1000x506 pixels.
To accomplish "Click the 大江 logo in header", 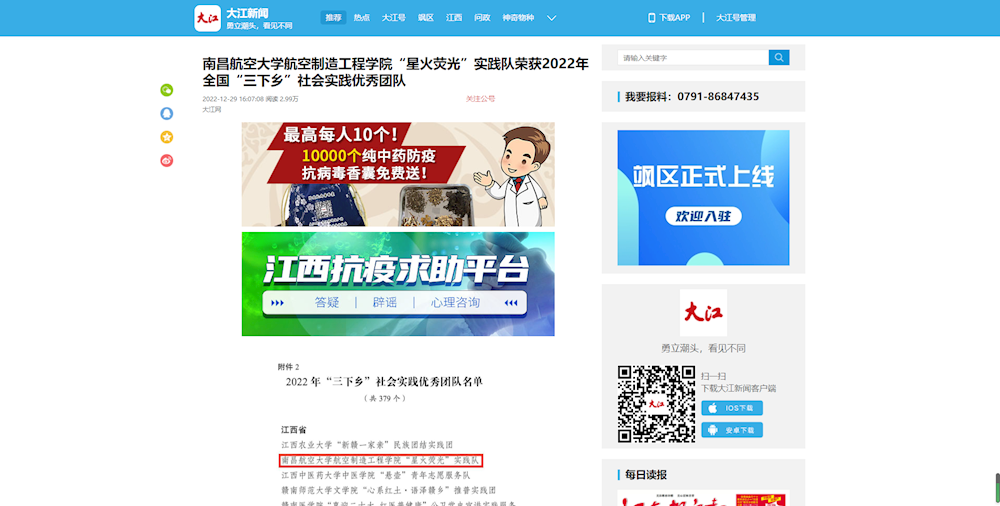I will click(x=207, y=18).
